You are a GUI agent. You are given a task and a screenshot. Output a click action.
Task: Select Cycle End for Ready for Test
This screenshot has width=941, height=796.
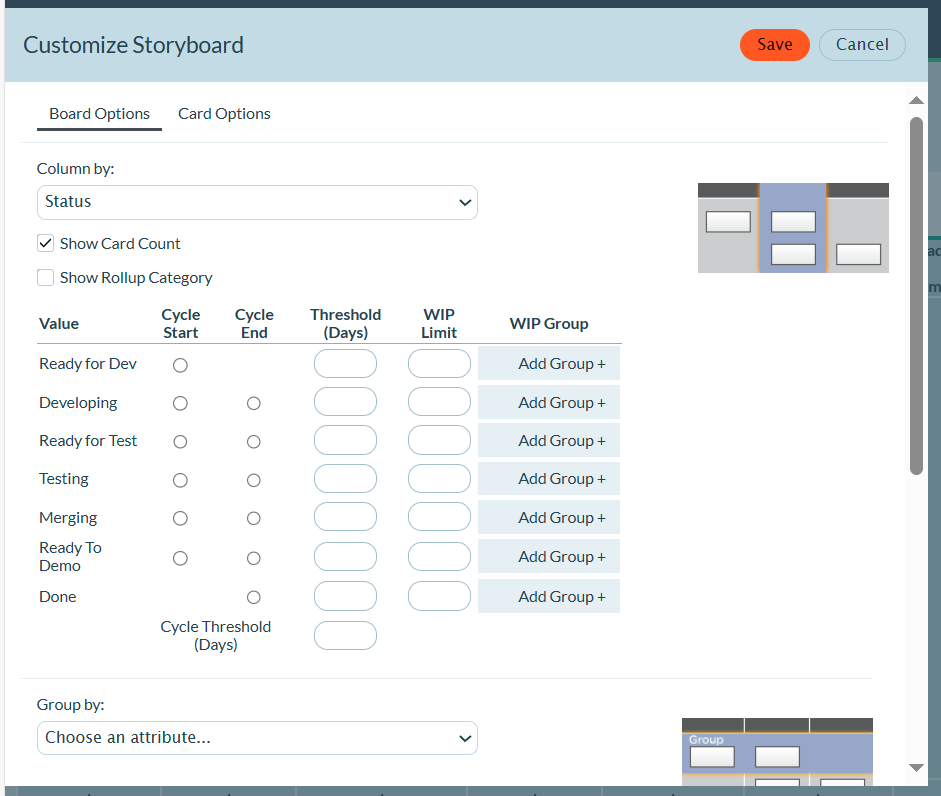pos(254,442)
